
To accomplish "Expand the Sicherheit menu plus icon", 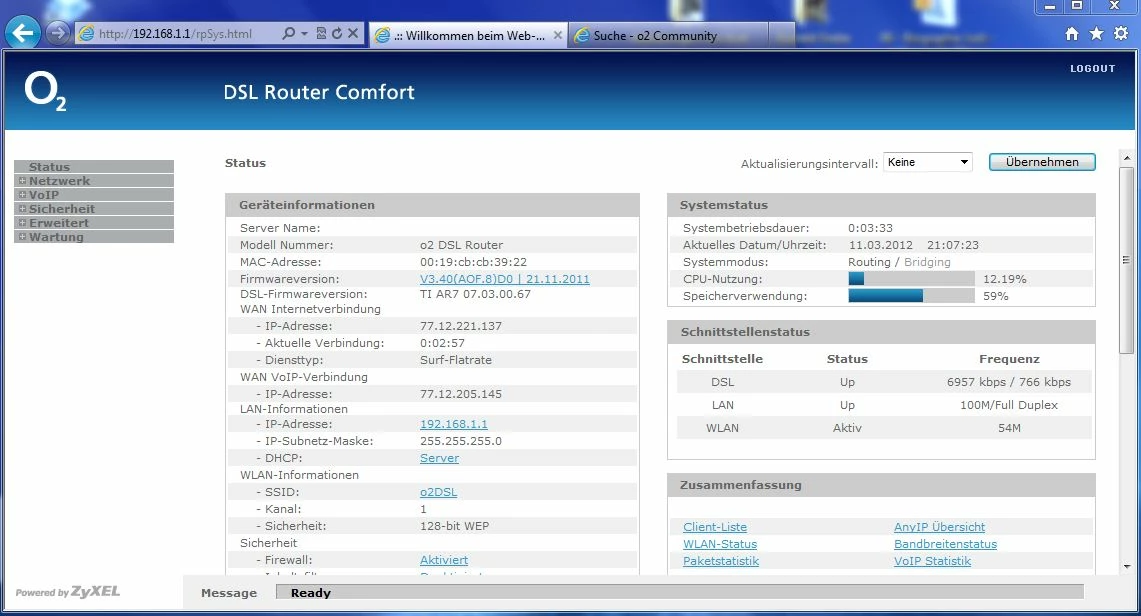I will click(x=23, y=208).
